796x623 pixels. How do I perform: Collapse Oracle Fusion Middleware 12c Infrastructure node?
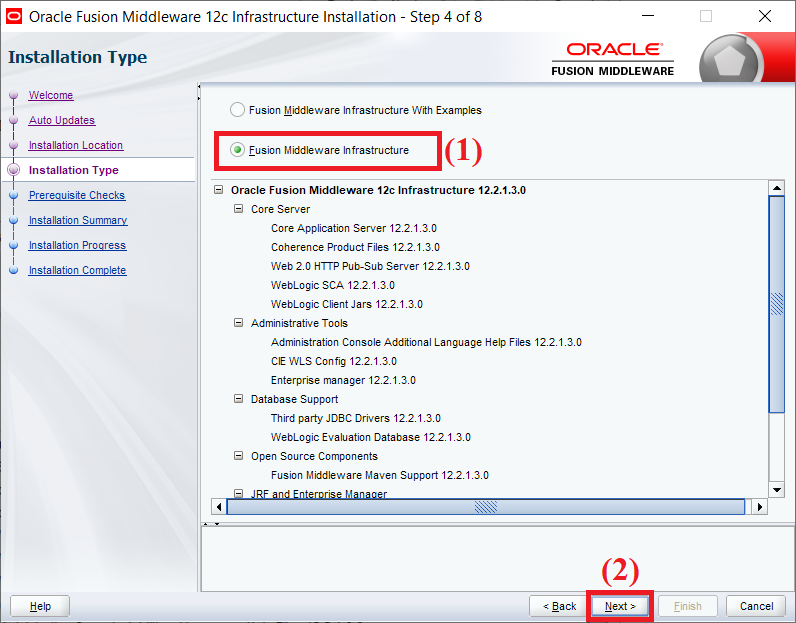(x=219, y=190)
